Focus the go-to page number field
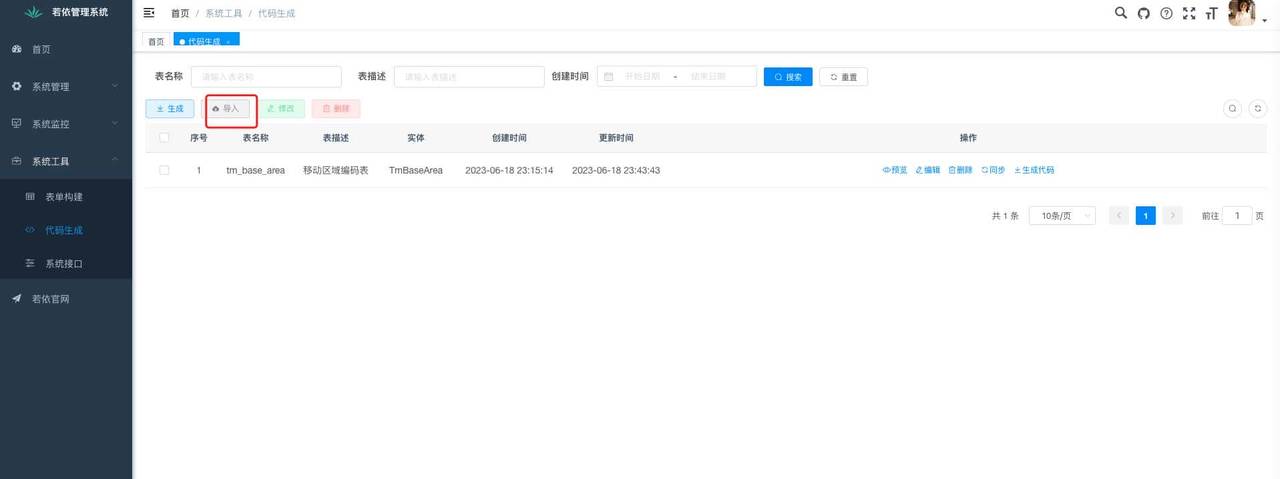The width and height of the screenshot is (1280, 479). click(1237, 216)
